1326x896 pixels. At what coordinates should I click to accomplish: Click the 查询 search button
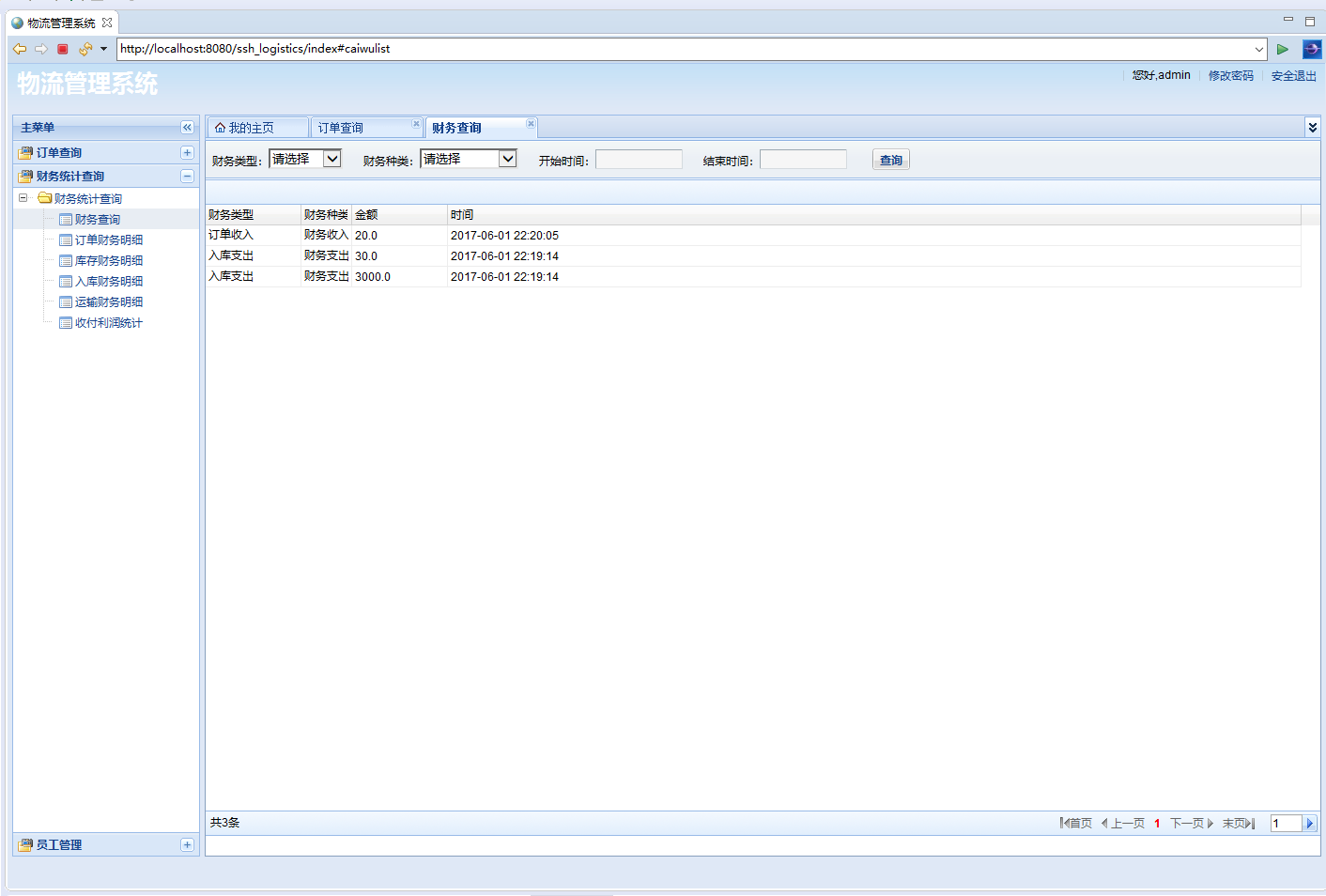click(890, 161)
